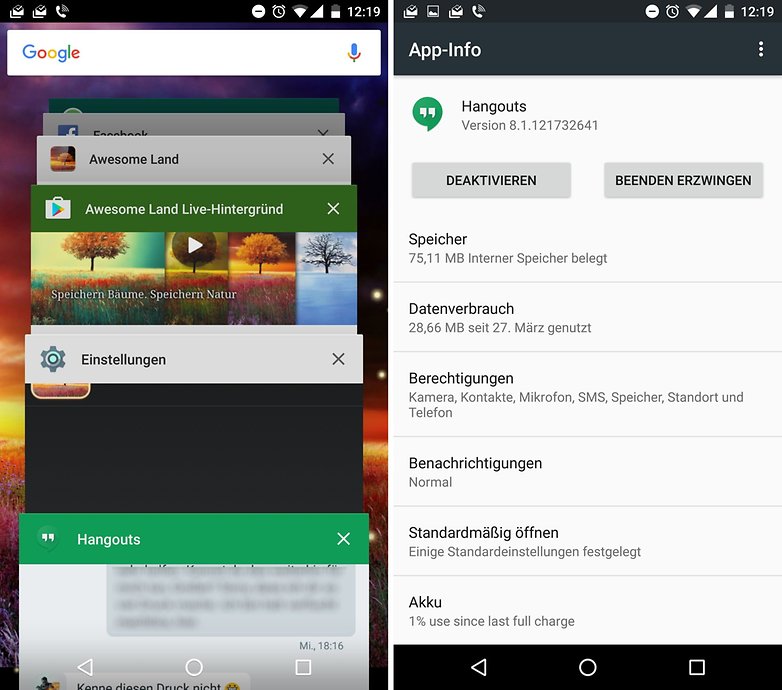Close the Awesome Land recent app card
The height and width of the screenshot is (690, 782).
(328, 159)
